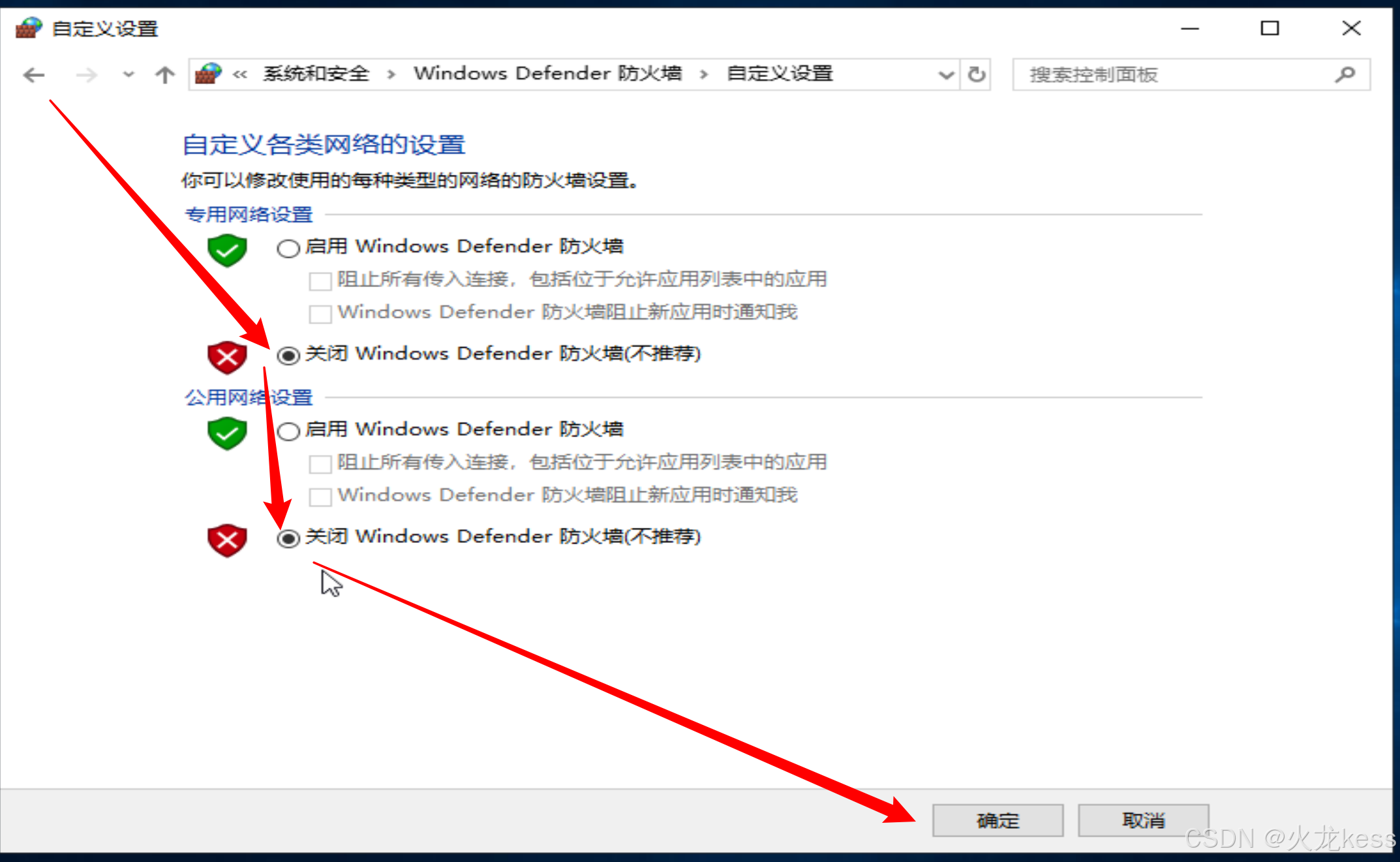
Task: Turn off firewall for private network
Action: [x=288, y=355]
